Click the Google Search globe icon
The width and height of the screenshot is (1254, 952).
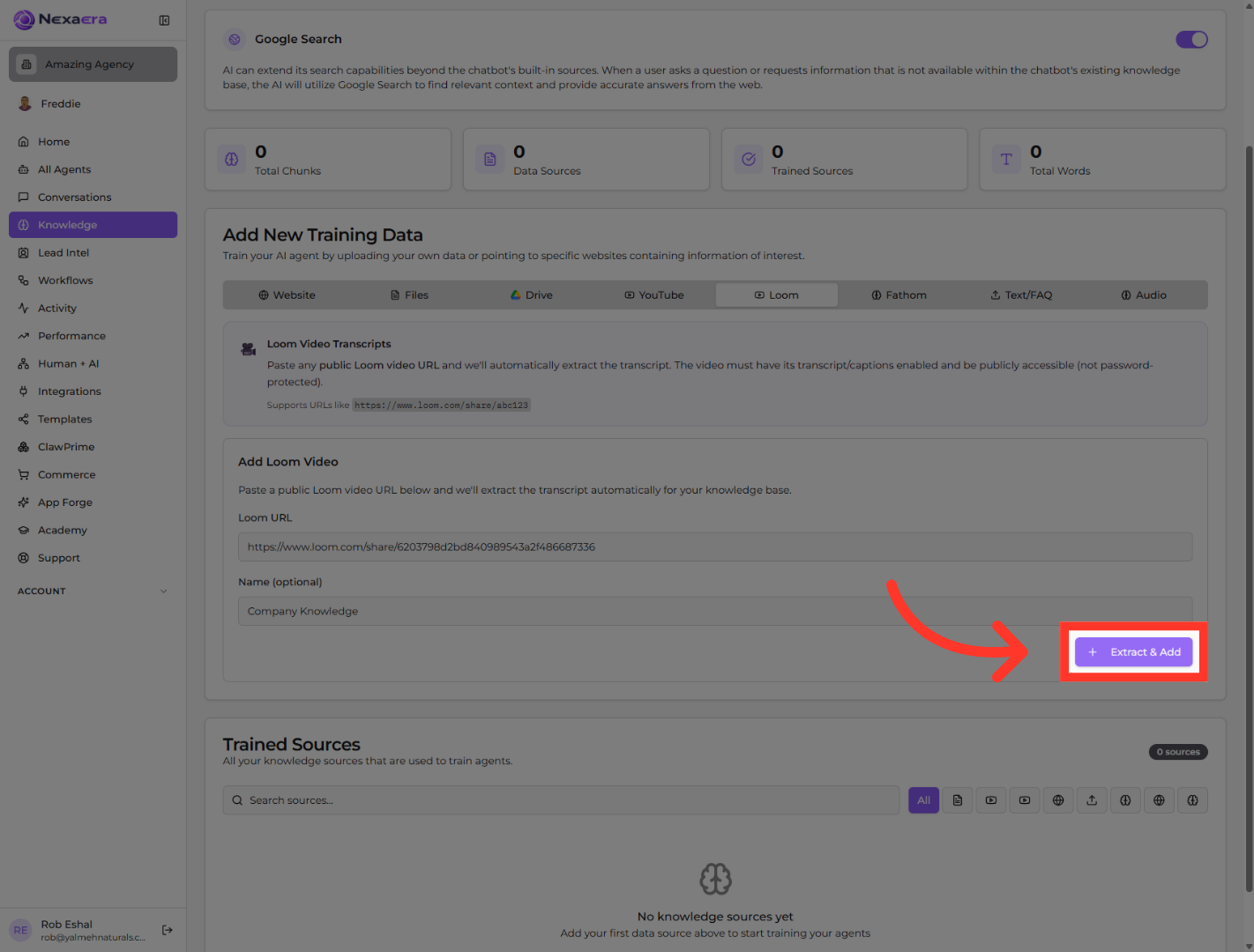235,40
